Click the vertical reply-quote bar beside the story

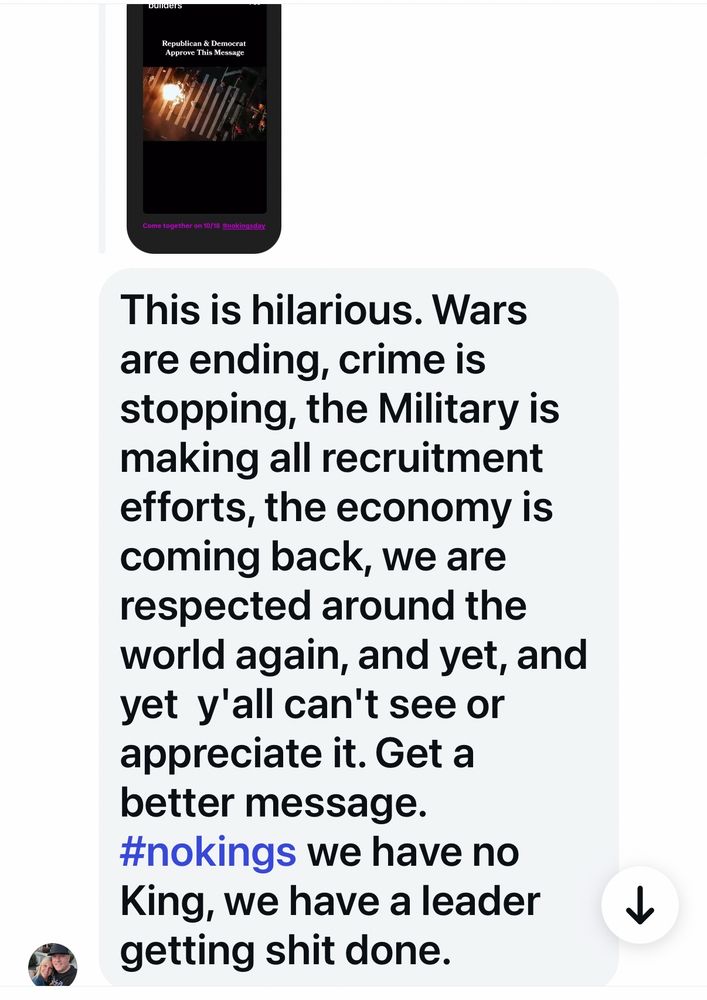coord(102,128)
